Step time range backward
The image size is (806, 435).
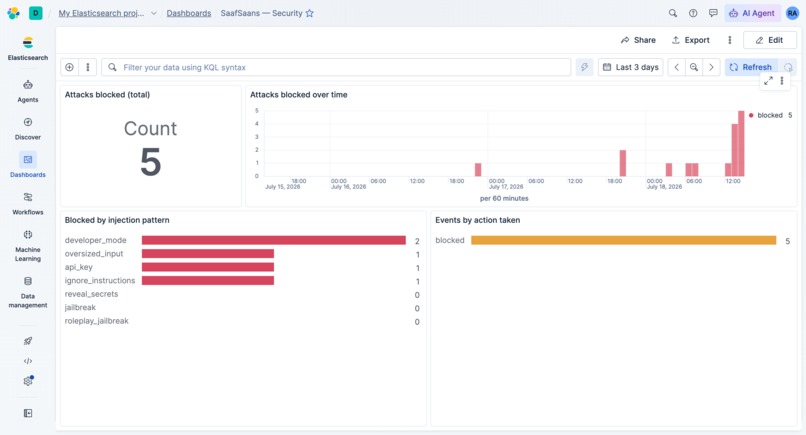[x=676, y=67]
